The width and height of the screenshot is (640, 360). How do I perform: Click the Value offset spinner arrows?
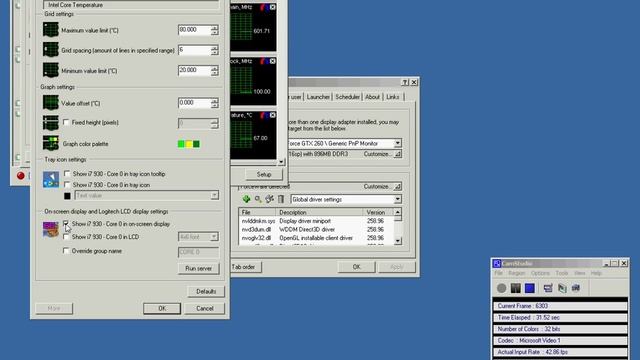pos(214,103)
